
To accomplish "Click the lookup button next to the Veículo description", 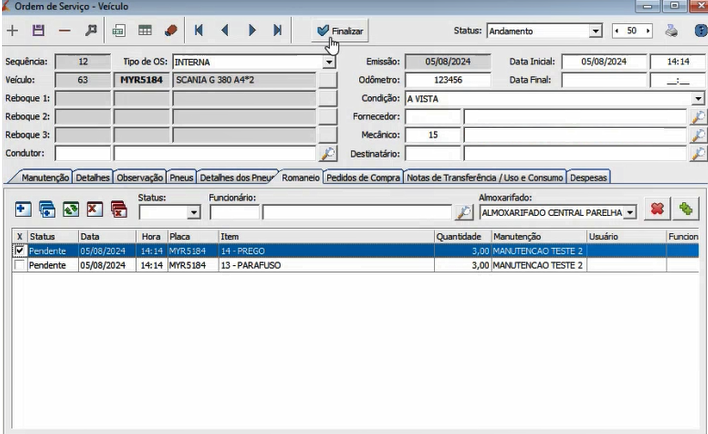I will point(328,80).
